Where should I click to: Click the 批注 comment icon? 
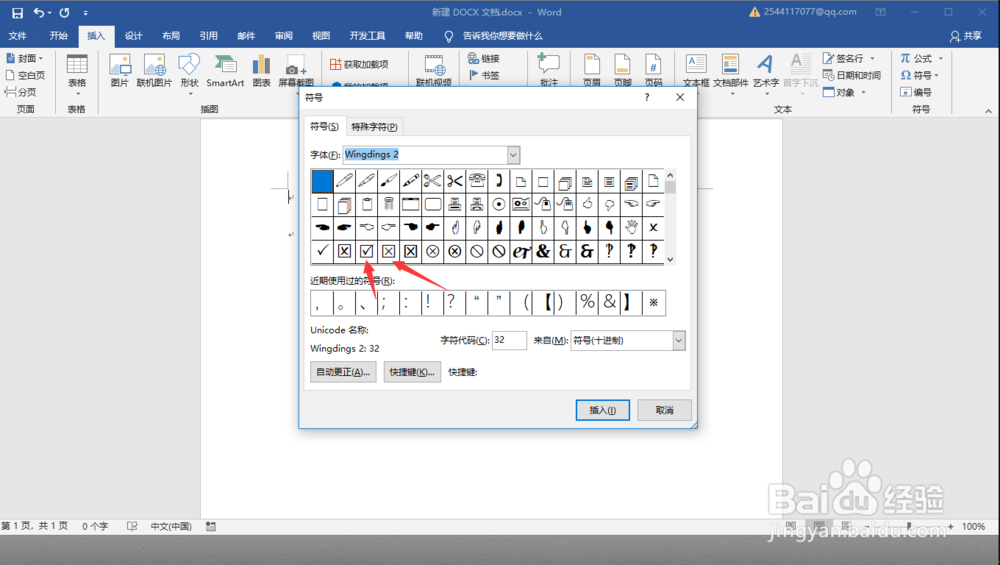pos(548,70)
